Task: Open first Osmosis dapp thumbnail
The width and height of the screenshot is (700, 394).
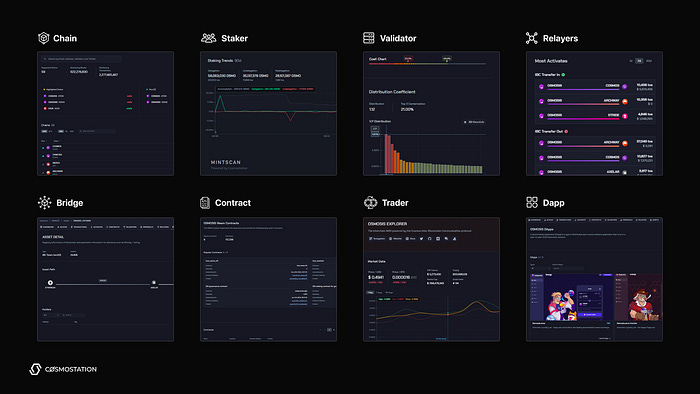Action: (x=571, y=297)
